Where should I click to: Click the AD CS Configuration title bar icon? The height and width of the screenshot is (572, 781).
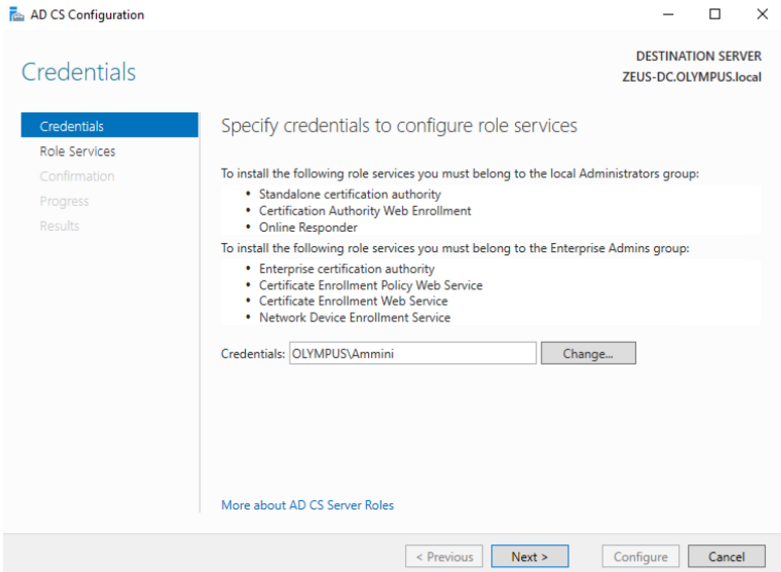coord(16,15)
